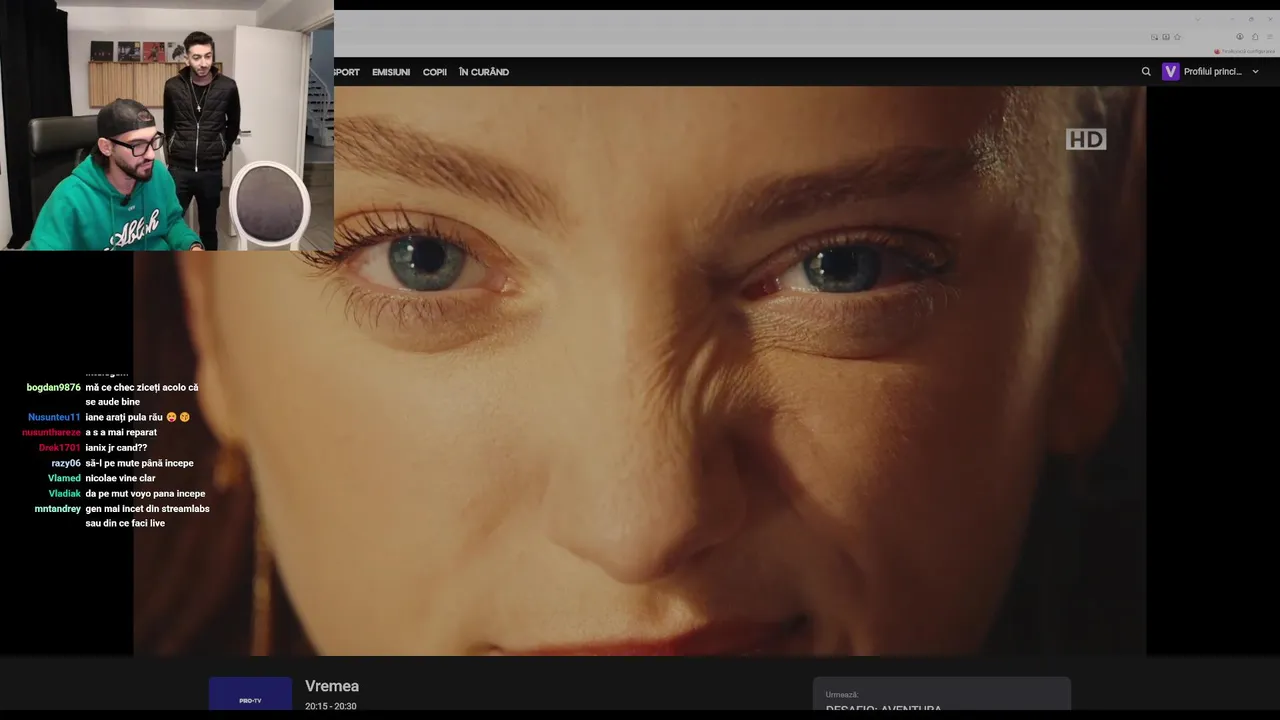Open the browser extensions icon
This screenshot has width=1280, height=720.
coord(1255,37)
